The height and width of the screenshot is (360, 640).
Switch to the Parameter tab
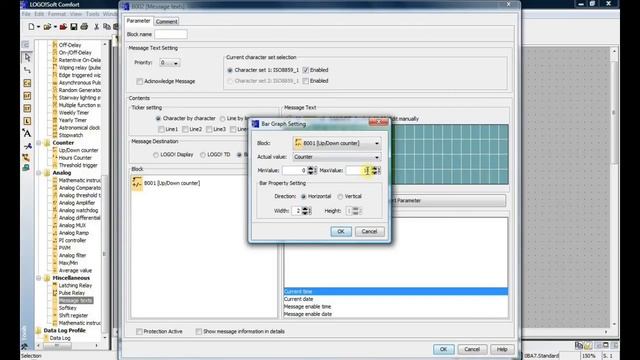(138, 21)
